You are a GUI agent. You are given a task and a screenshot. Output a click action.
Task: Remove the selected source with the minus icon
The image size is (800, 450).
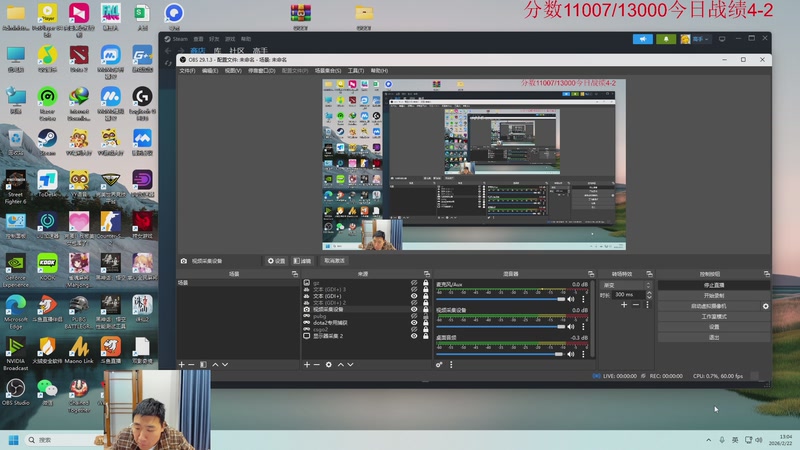click(317, 365)
